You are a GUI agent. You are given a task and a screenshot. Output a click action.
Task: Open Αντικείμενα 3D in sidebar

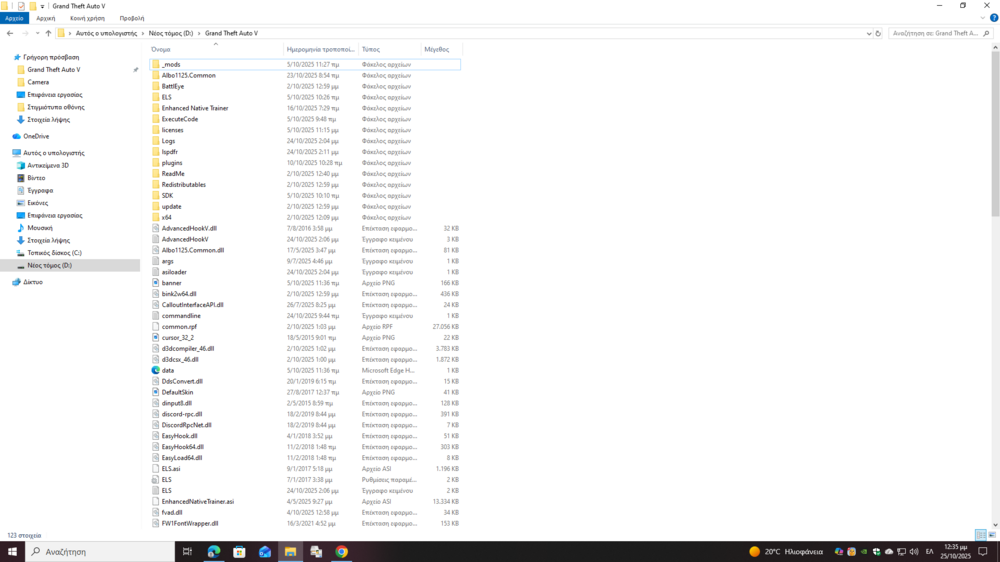click(x=48, y=165)
